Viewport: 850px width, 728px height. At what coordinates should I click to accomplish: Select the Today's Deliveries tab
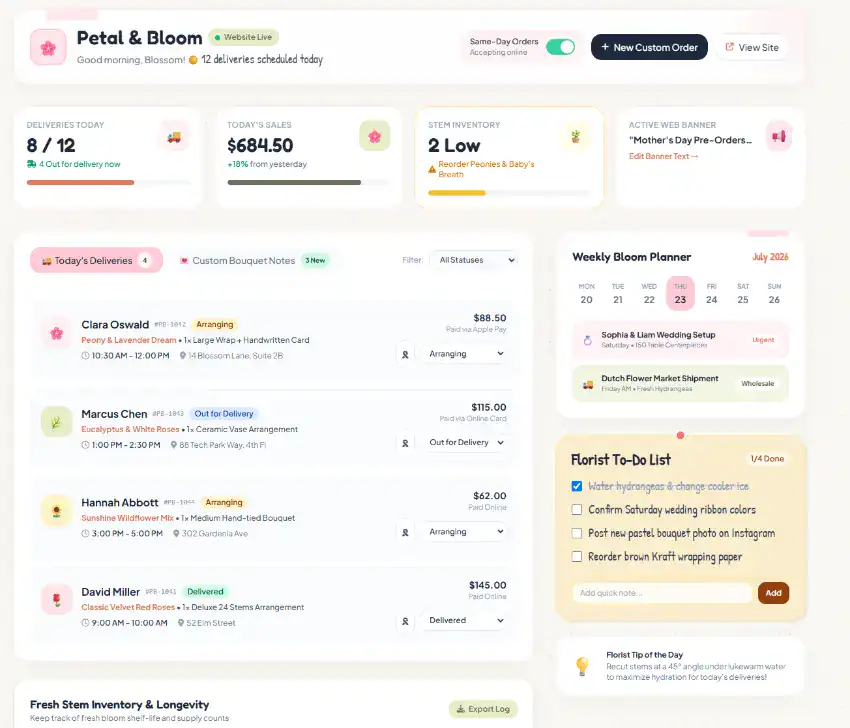point(96,261)
